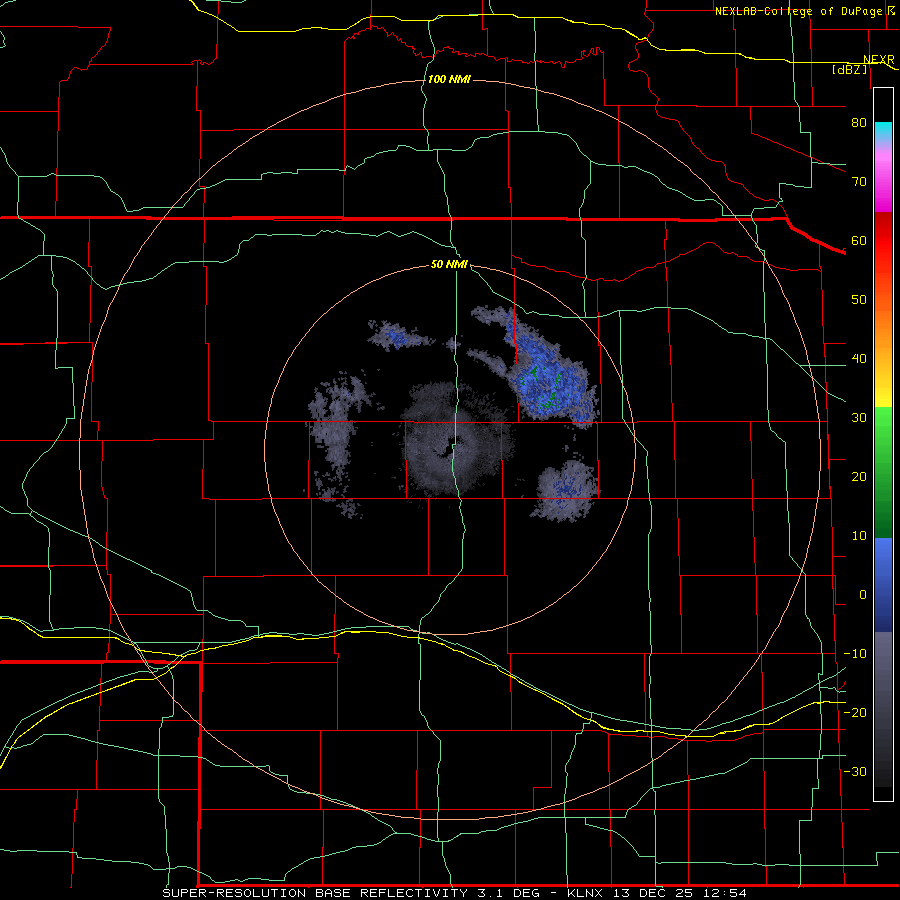Click the 20 dBZ scale value
The height and width of the screenshot is (900, 900).
tap(859, 476)
